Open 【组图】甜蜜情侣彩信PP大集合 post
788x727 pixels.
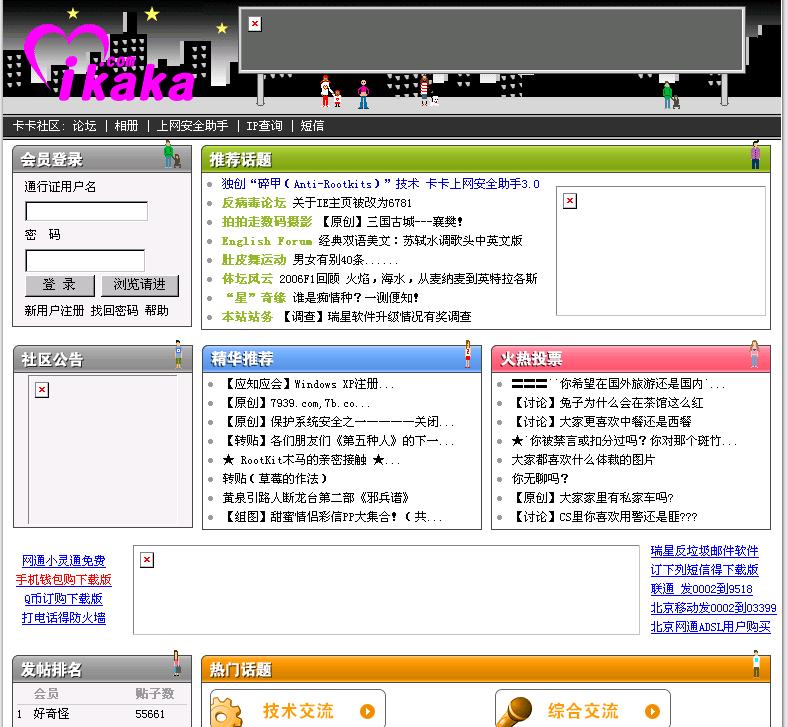[x=332, y=516]
